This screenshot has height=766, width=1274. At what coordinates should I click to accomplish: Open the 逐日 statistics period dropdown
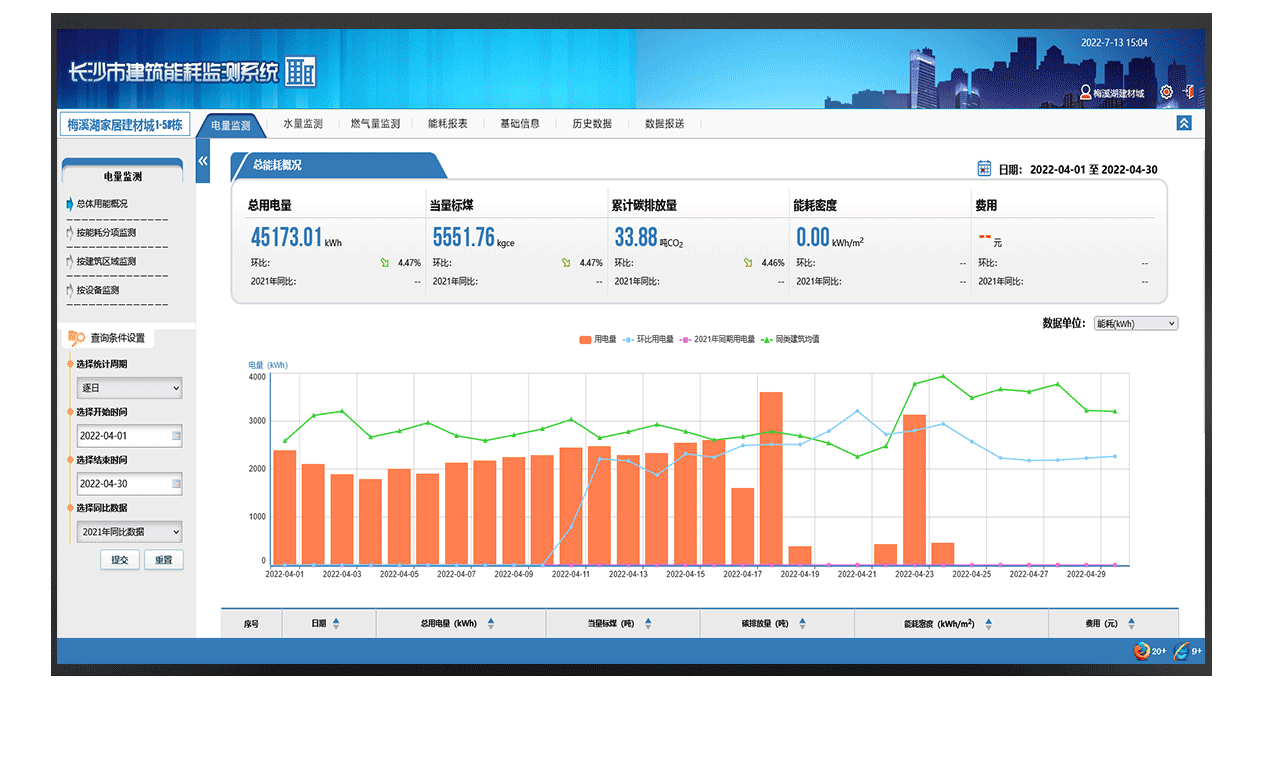pos(129,388)
